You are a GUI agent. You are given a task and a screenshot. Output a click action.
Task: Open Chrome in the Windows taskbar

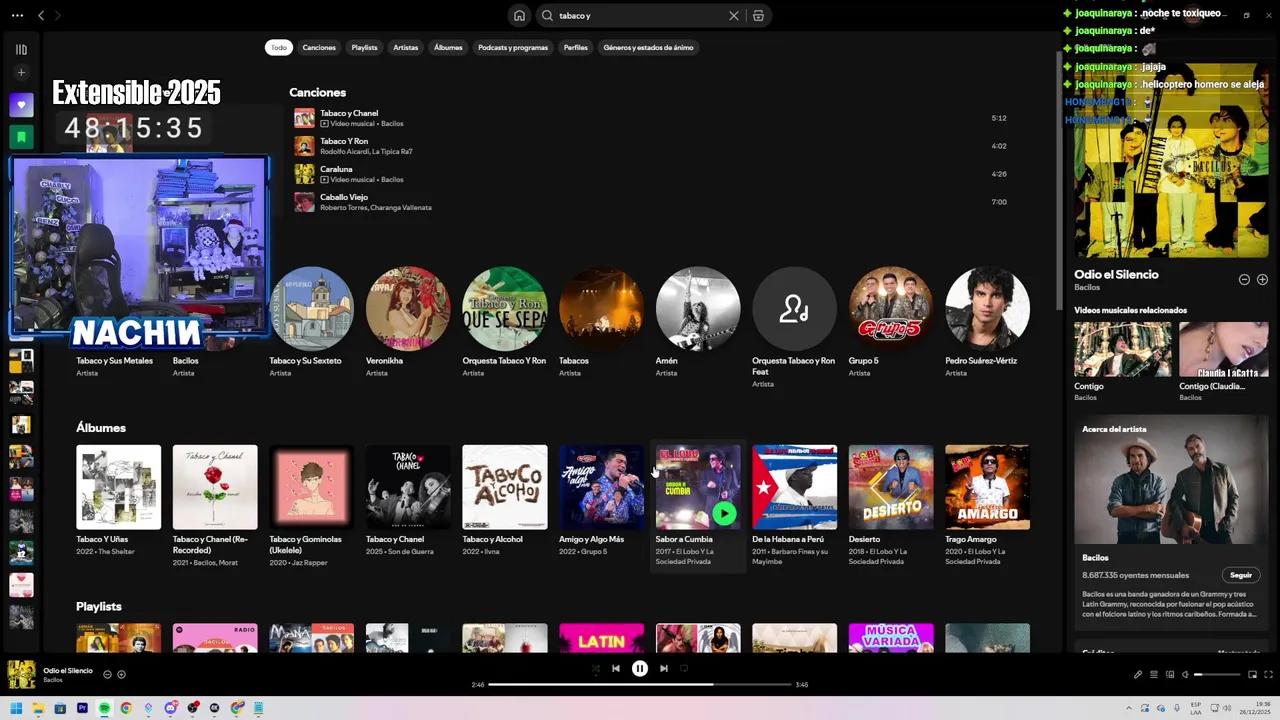tap(126, 708)
